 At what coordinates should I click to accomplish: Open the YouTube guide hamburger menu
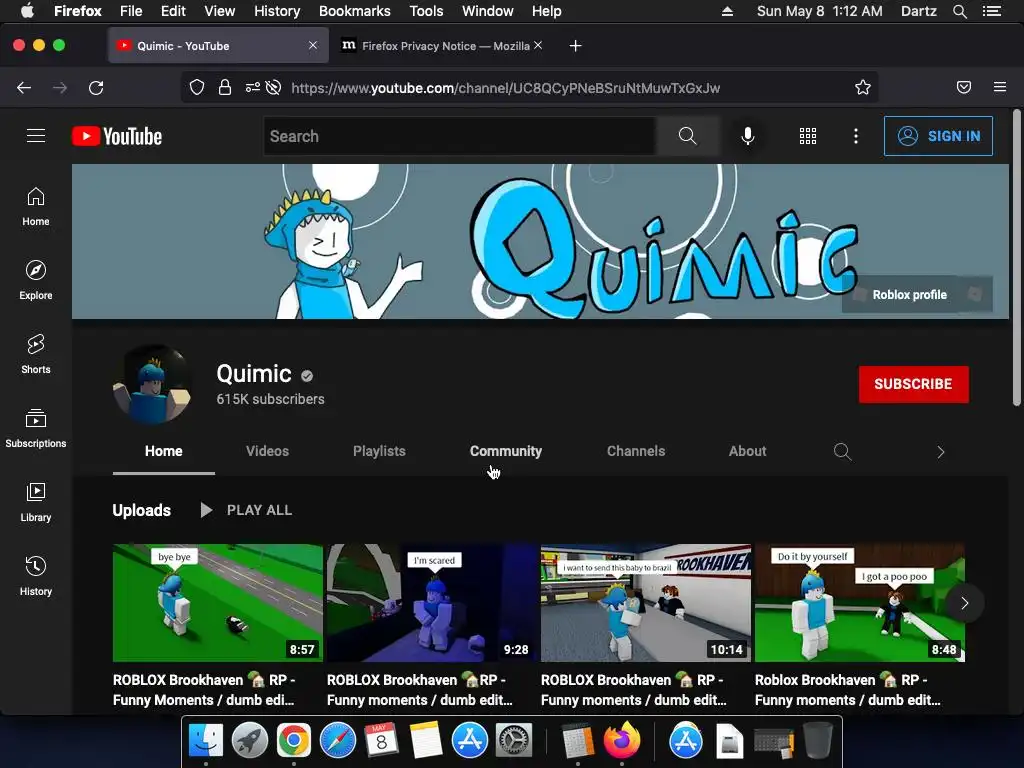(36, 136)
